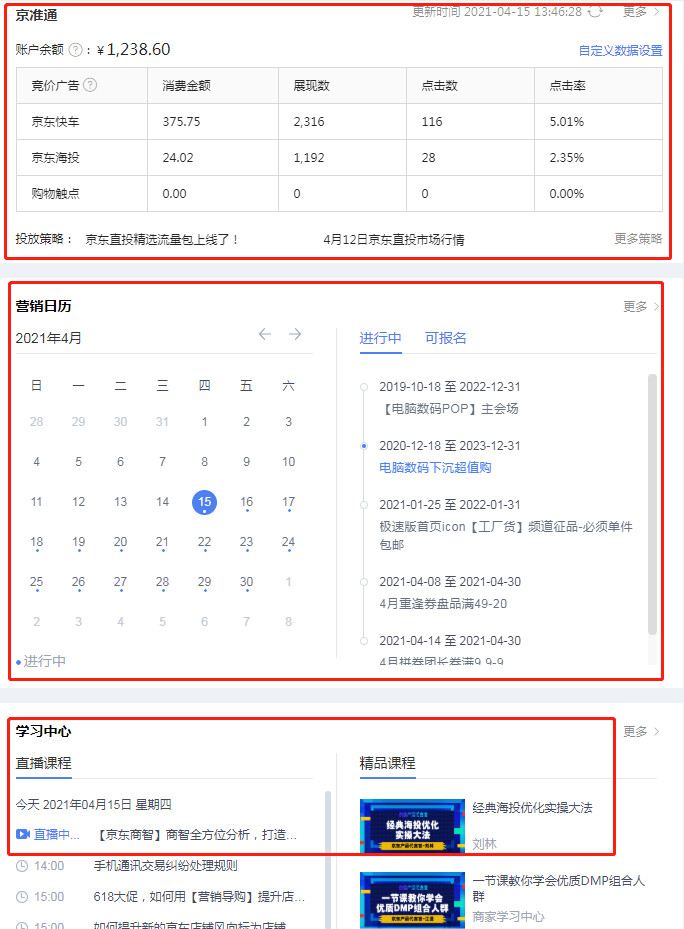Open 更多 in the 营销日历 section
684x929 pixels.
(641, 306)
